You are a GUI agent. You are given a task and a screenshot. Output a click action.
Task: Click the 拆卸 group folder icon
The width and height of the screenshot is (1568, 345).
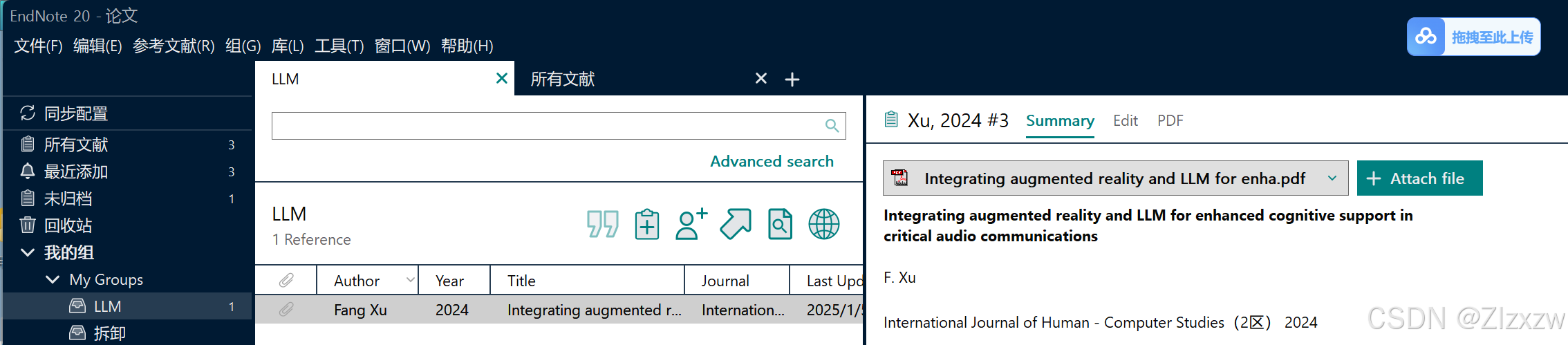click(77, 333)
